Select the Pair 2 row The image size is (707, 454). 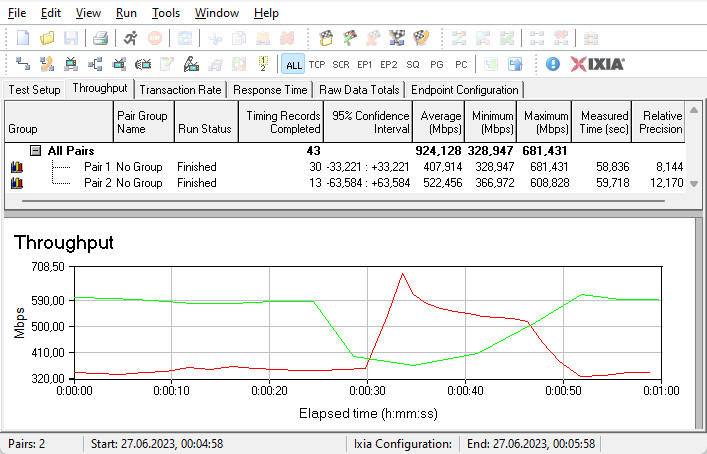point(345,183)
